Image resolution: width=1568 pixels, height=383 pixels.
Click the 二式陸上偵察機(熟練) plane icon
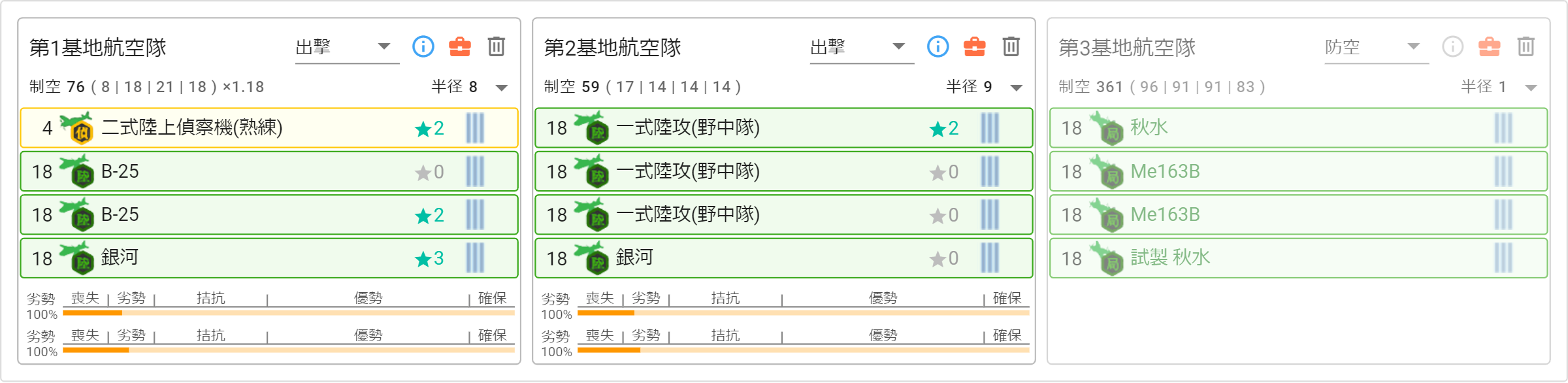(77, 127)
